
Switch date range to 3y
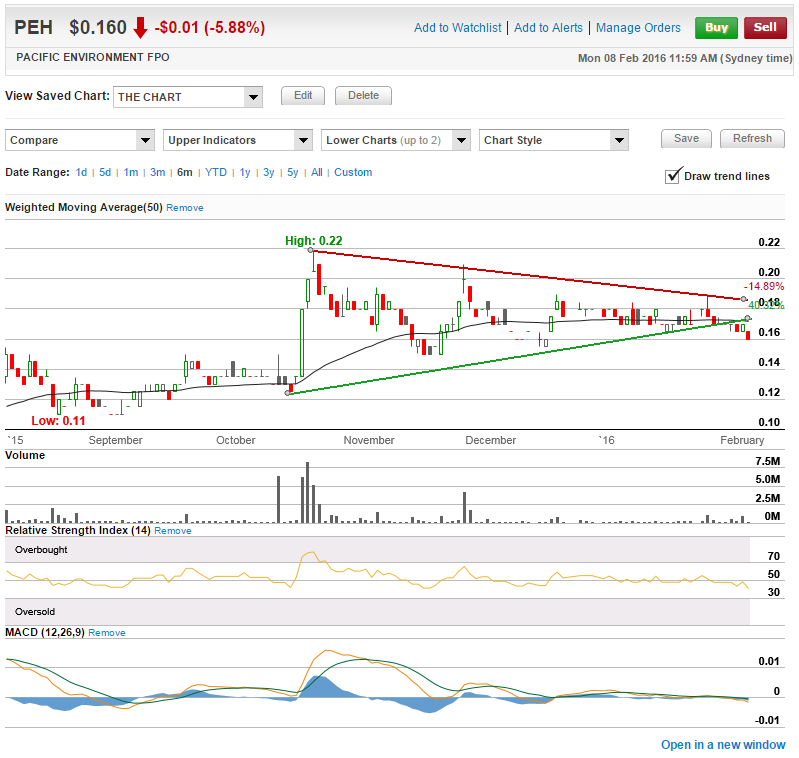click(269, 172)
